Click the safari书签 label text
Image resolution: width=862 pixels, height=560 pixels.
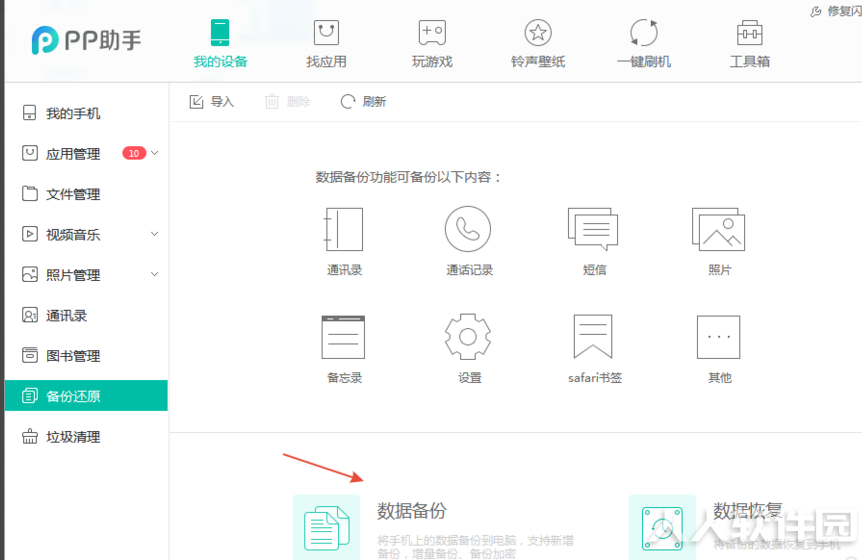tap(595, 378)
